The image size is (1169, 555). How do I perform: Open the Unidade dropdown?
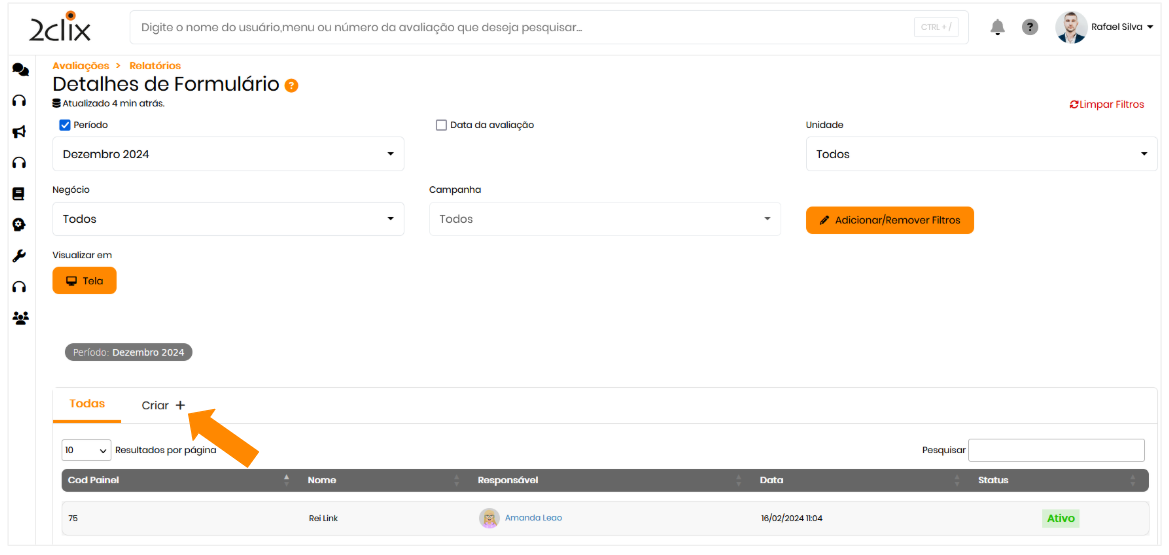coord(981,154)
